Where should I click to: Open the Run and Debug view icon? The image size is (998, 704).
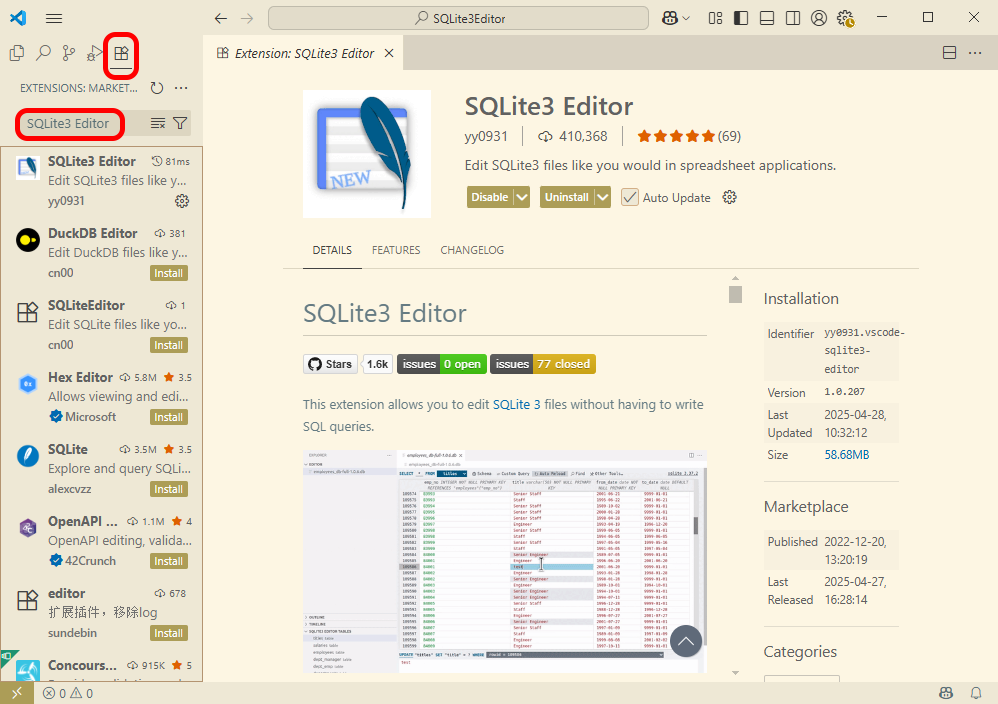[x=94, y=53]
